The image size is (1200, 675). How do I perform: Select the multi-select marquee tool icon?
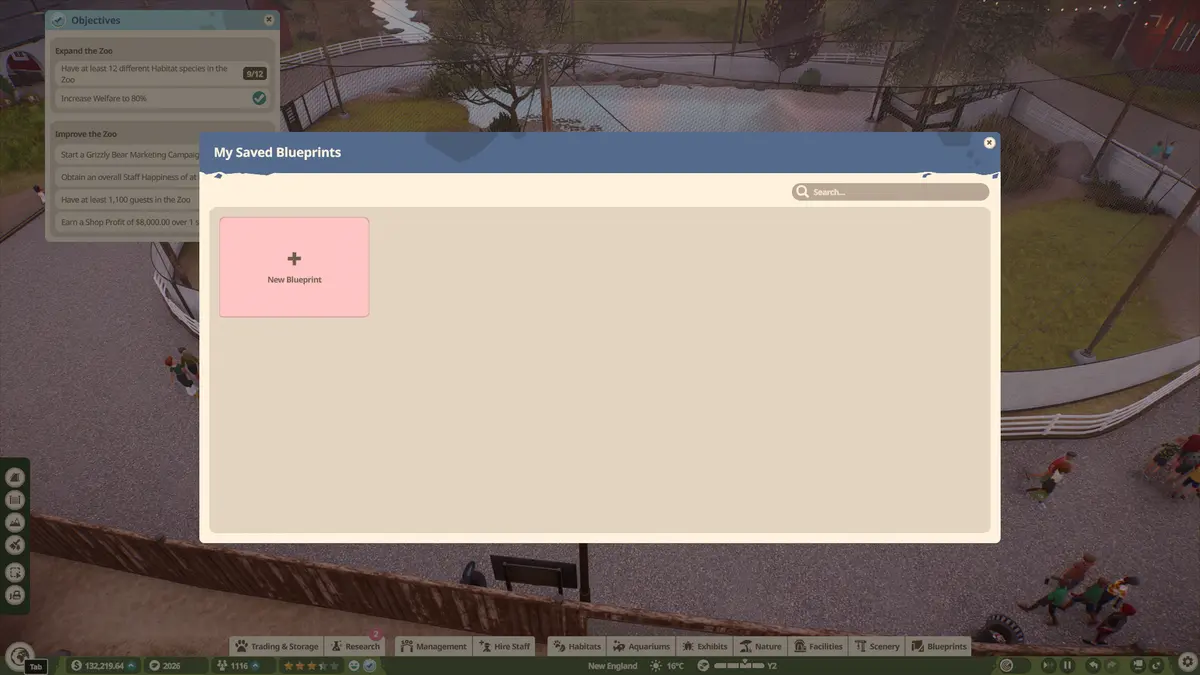(15, 573)
